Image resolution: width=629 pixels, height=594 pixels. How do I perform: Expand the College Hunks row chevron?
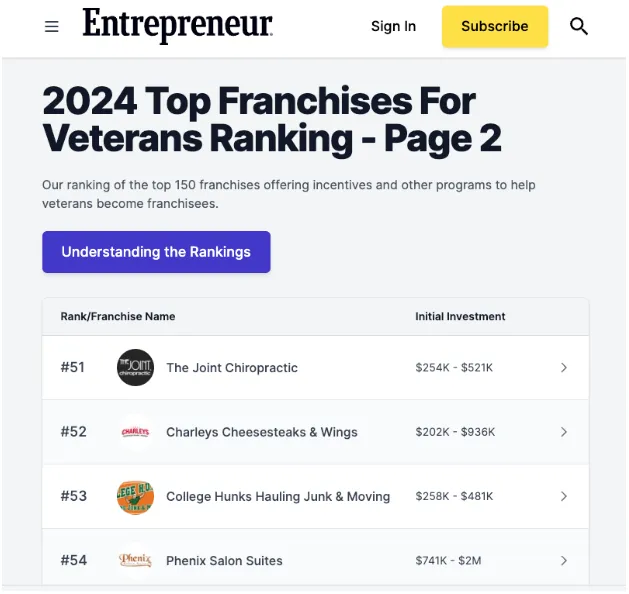[564, 496]
